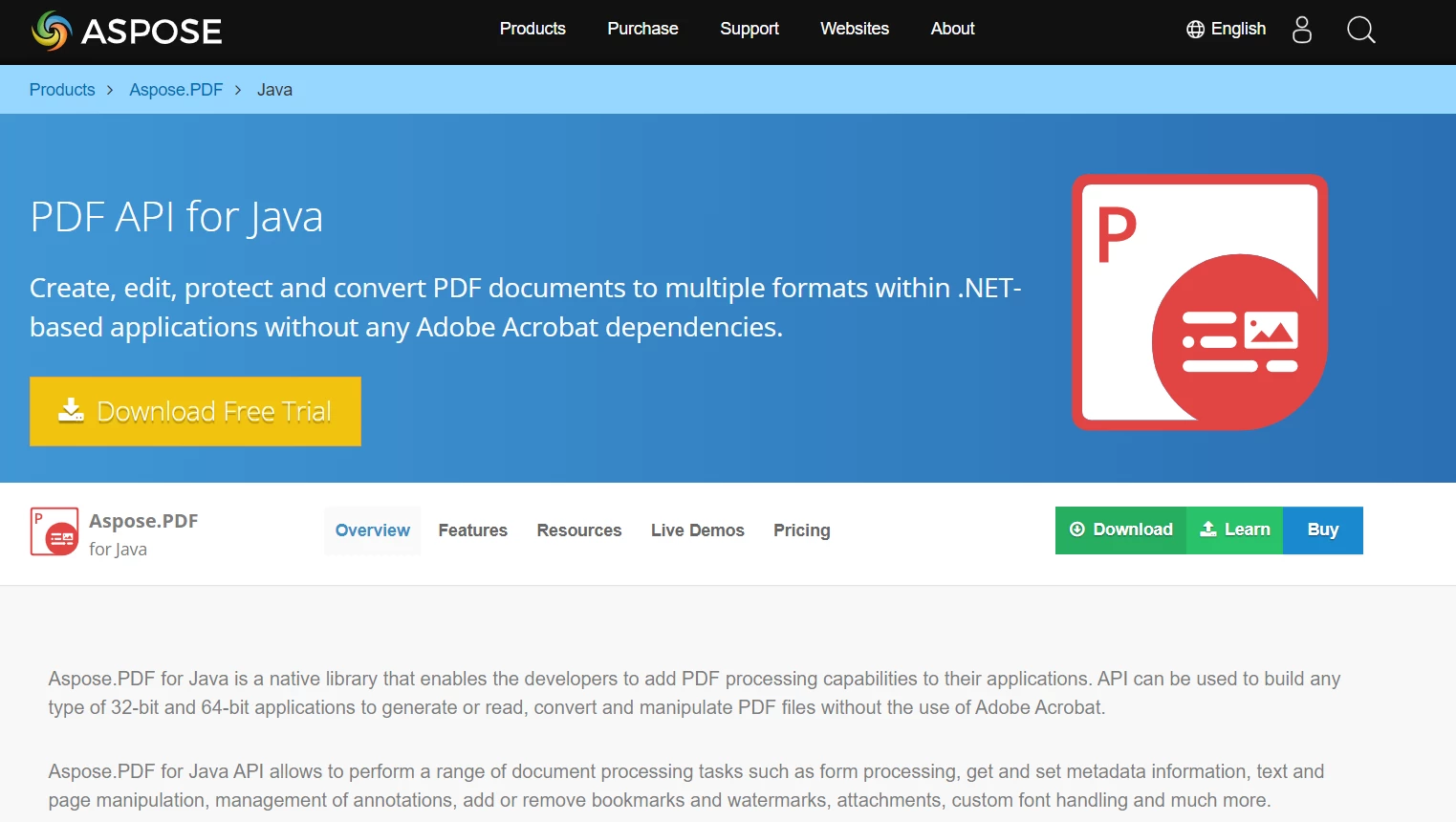1456x822 pixels.
Task: Open the Websites menu
Action: coord(855,29)
